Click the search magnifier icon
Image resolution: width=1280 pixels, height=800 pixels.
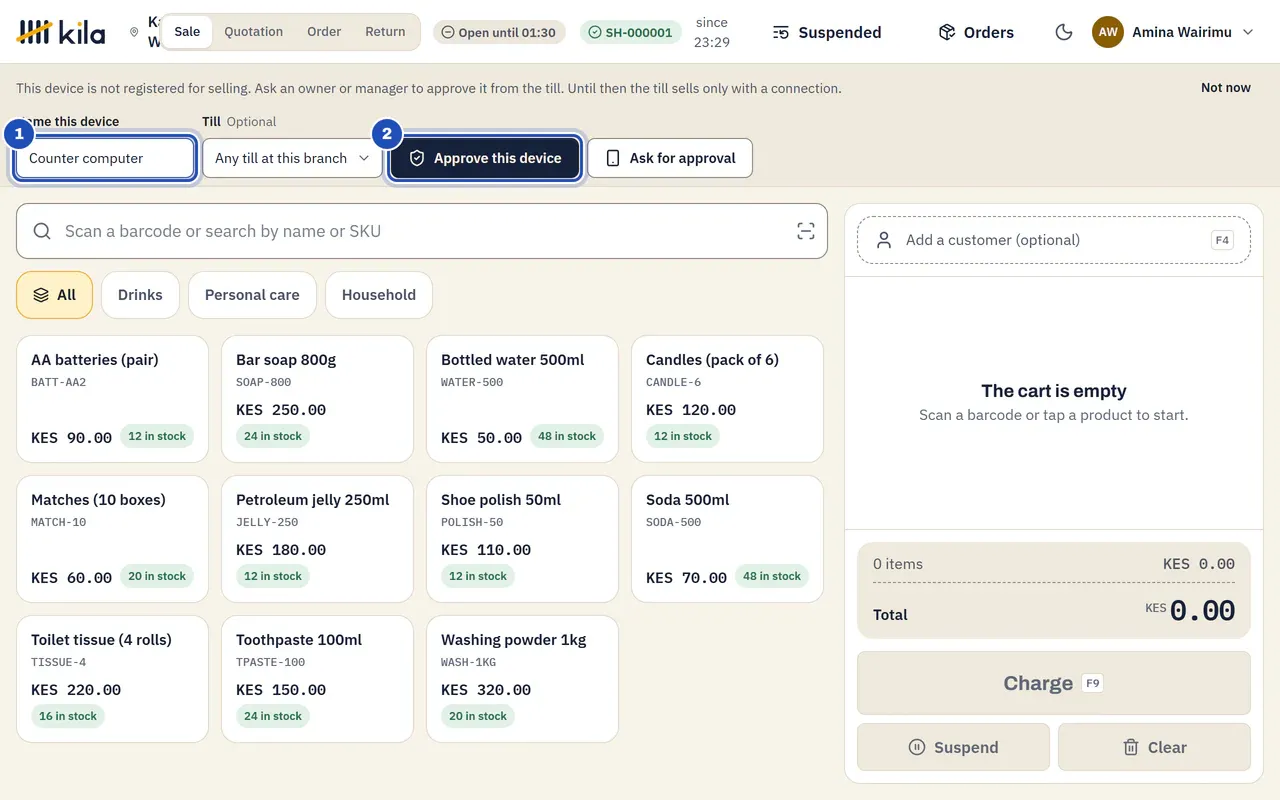(x=42, y=231)
